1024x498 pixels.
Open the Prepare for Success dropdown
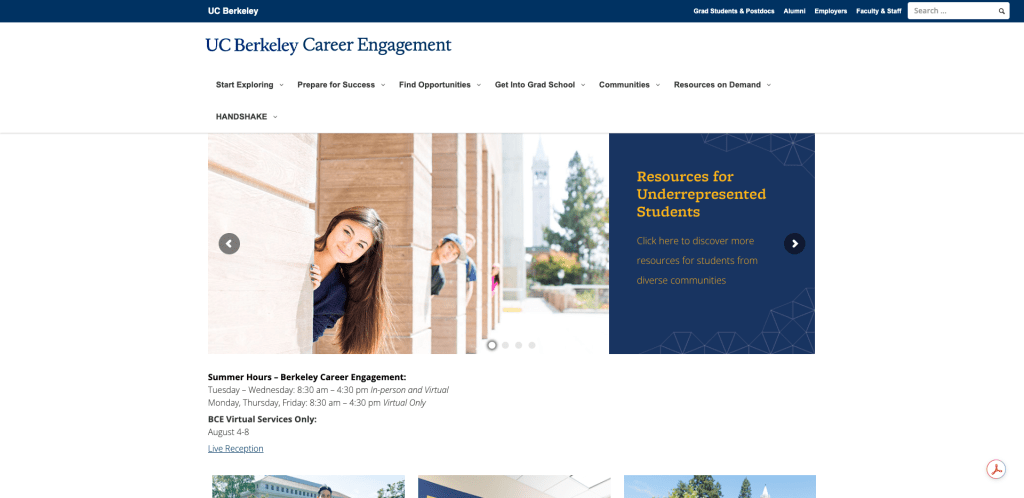click(x=340, y=85)
